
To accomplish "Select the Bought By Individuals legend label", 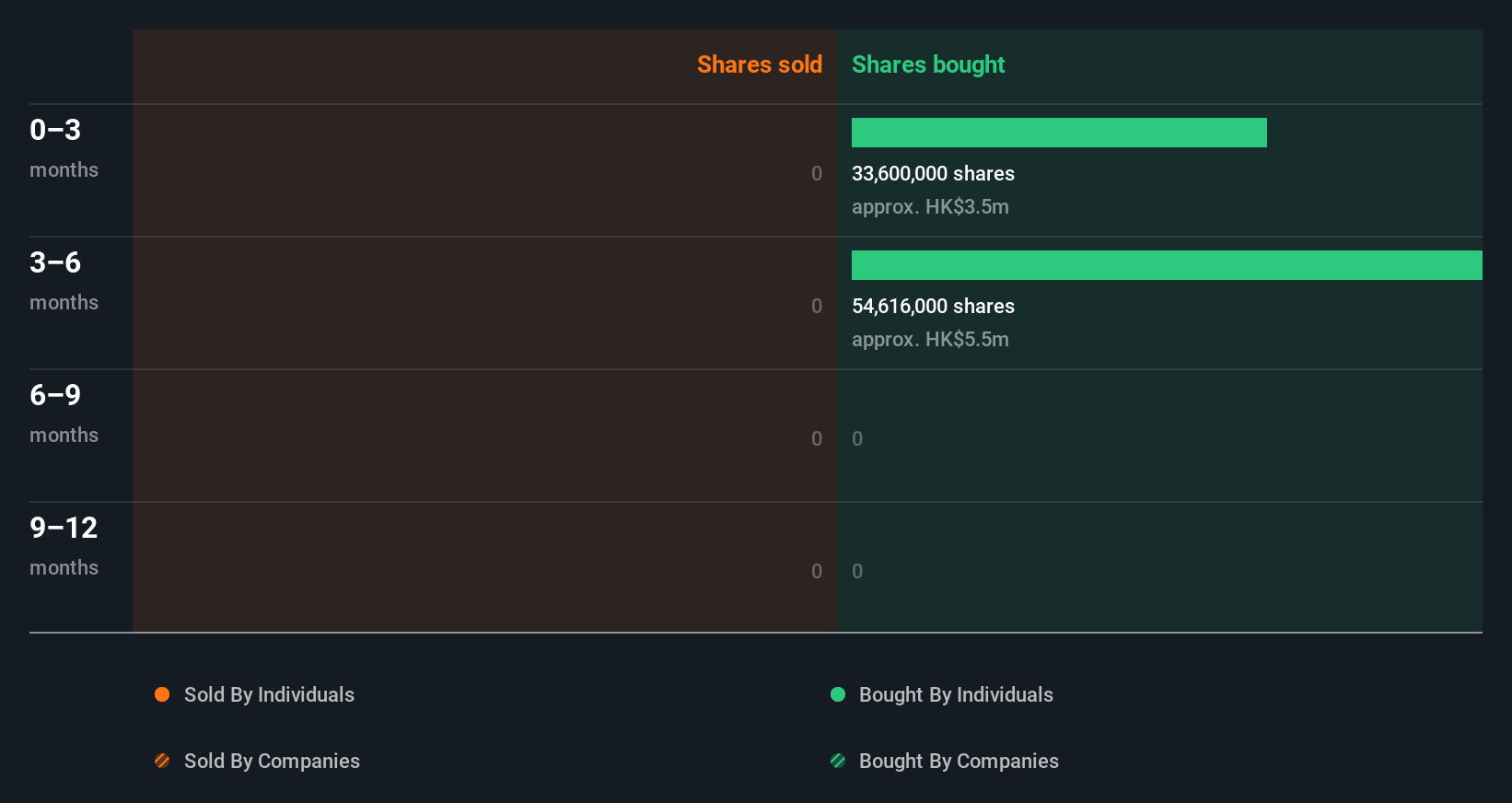I will click(x=956, y=695).
